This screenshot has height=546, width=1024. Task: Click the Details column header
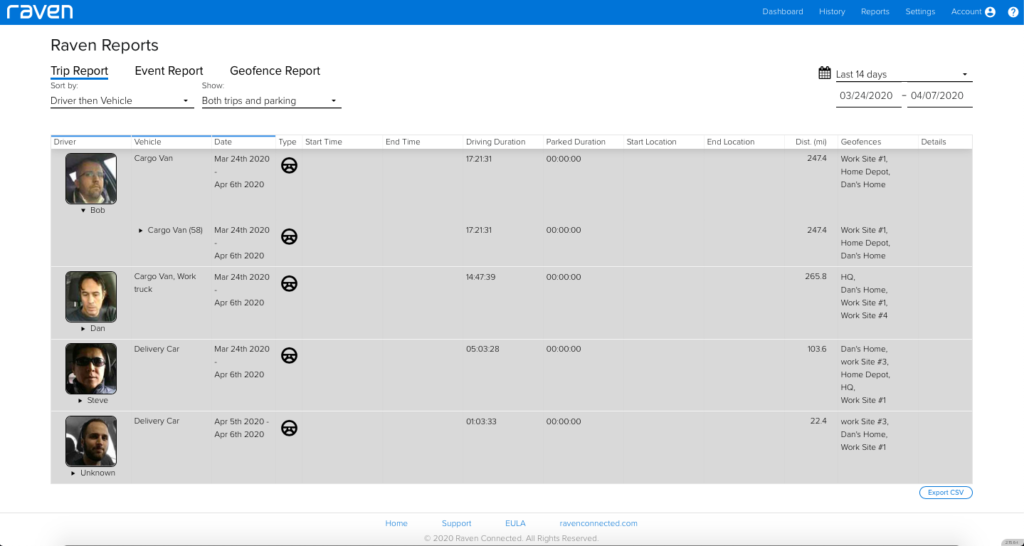pyautogui.click(x=944, y=142)
